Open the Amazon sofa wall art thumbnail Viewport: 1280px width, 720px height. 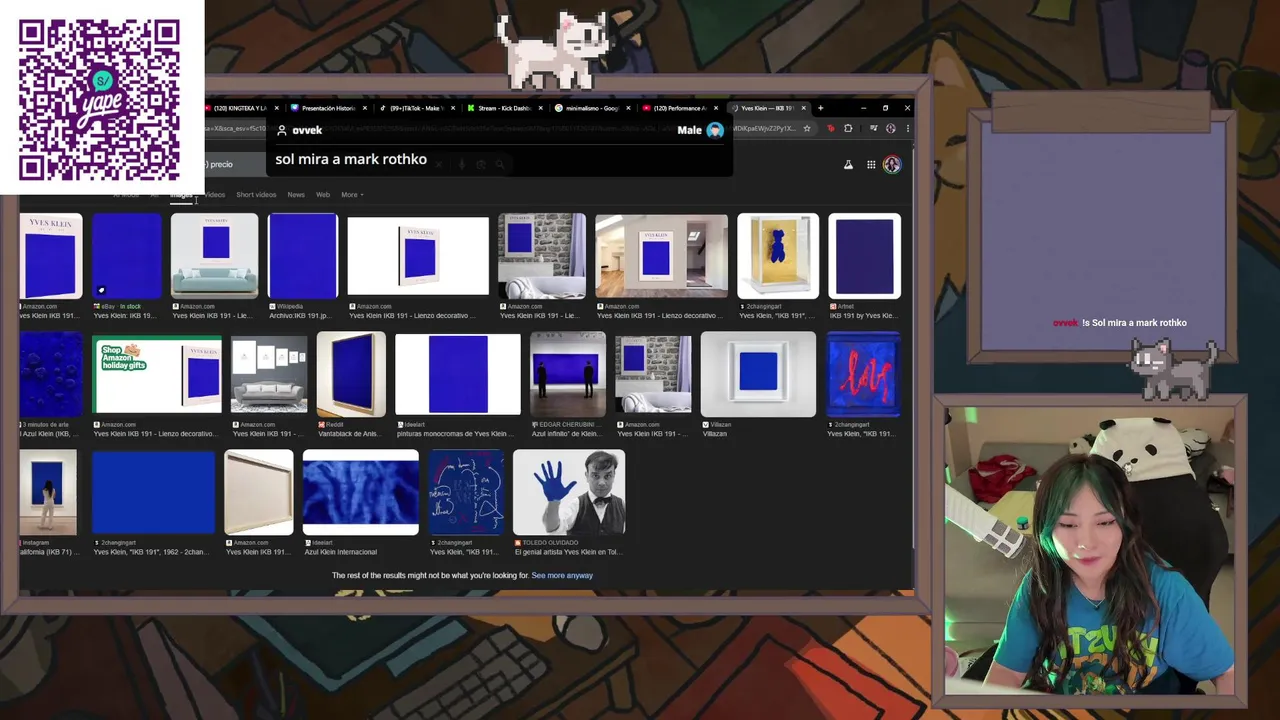(x=214, y=256)
